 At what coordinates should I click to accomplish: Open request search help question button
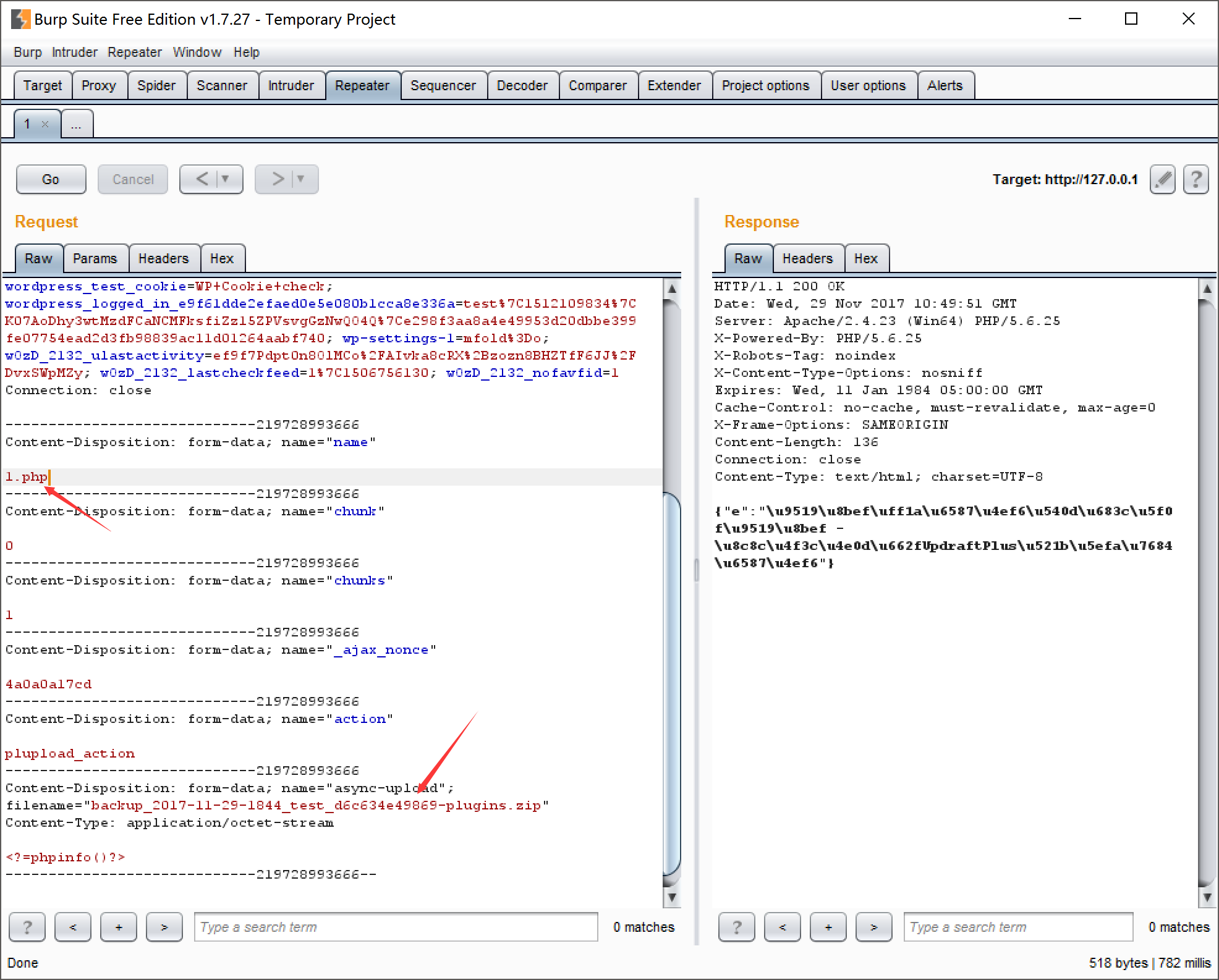pyautogui.click(x=27, y=927)
